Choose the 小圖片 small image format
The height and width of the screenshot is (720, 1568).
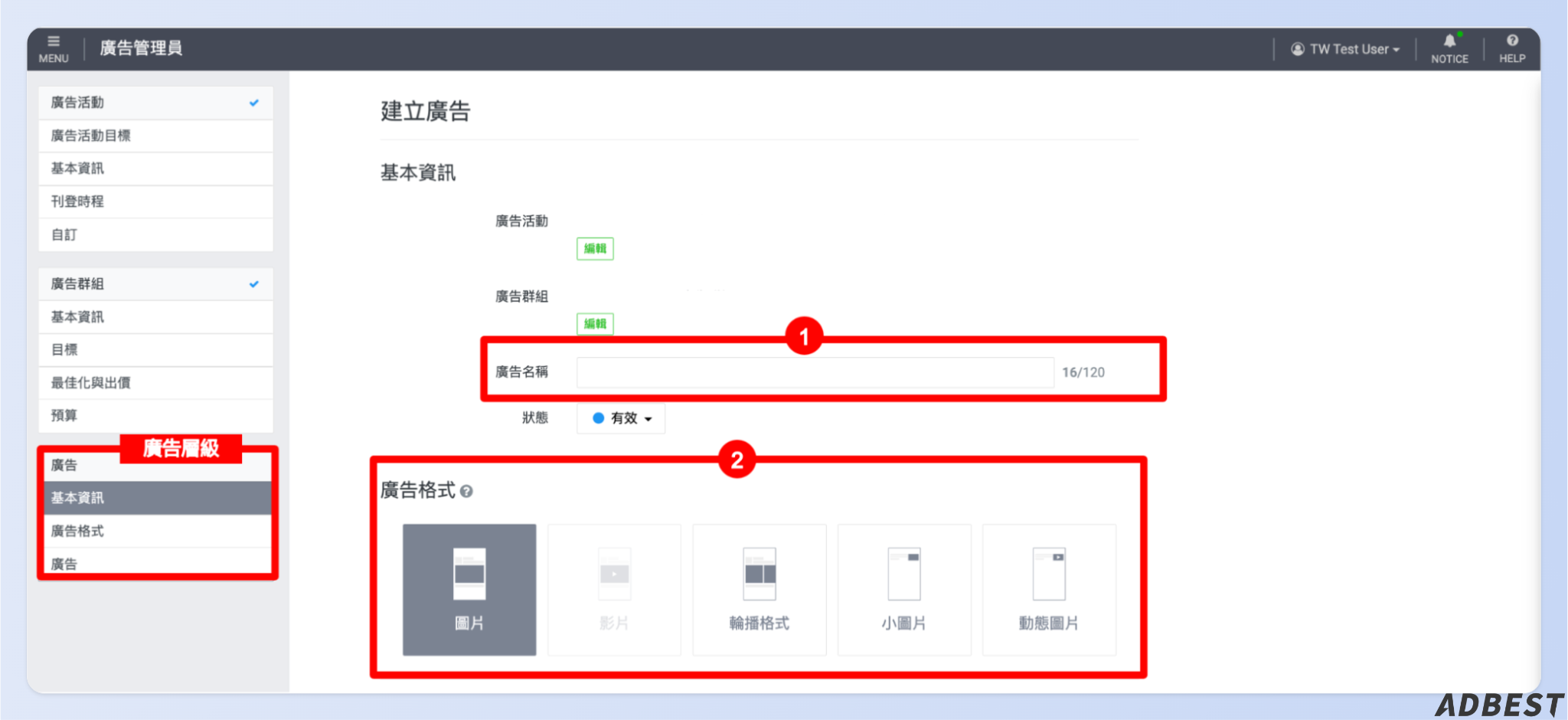904,590
